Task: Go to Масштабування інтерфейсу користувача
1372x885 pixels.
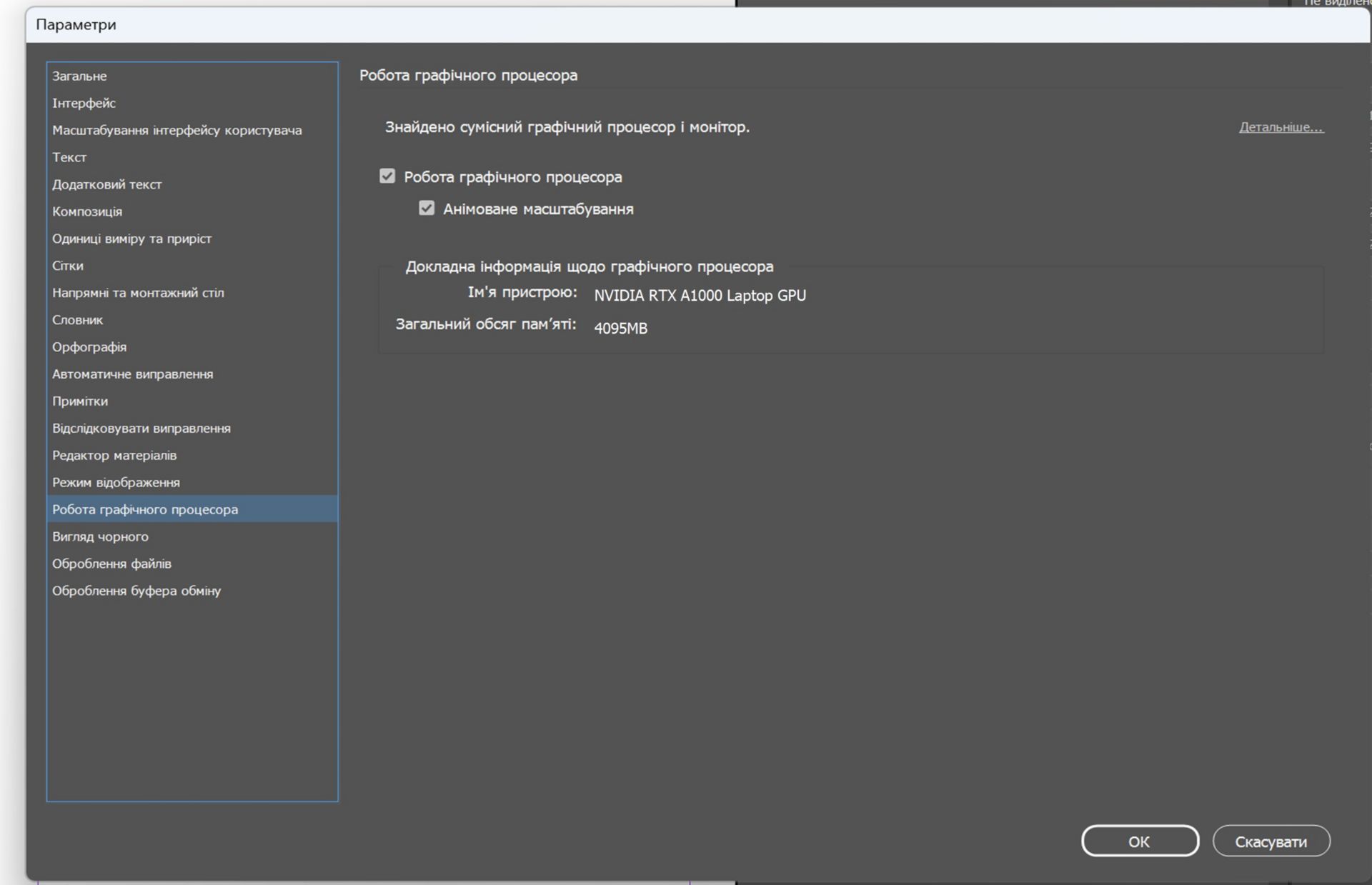Action: click(x=177, y=130)
